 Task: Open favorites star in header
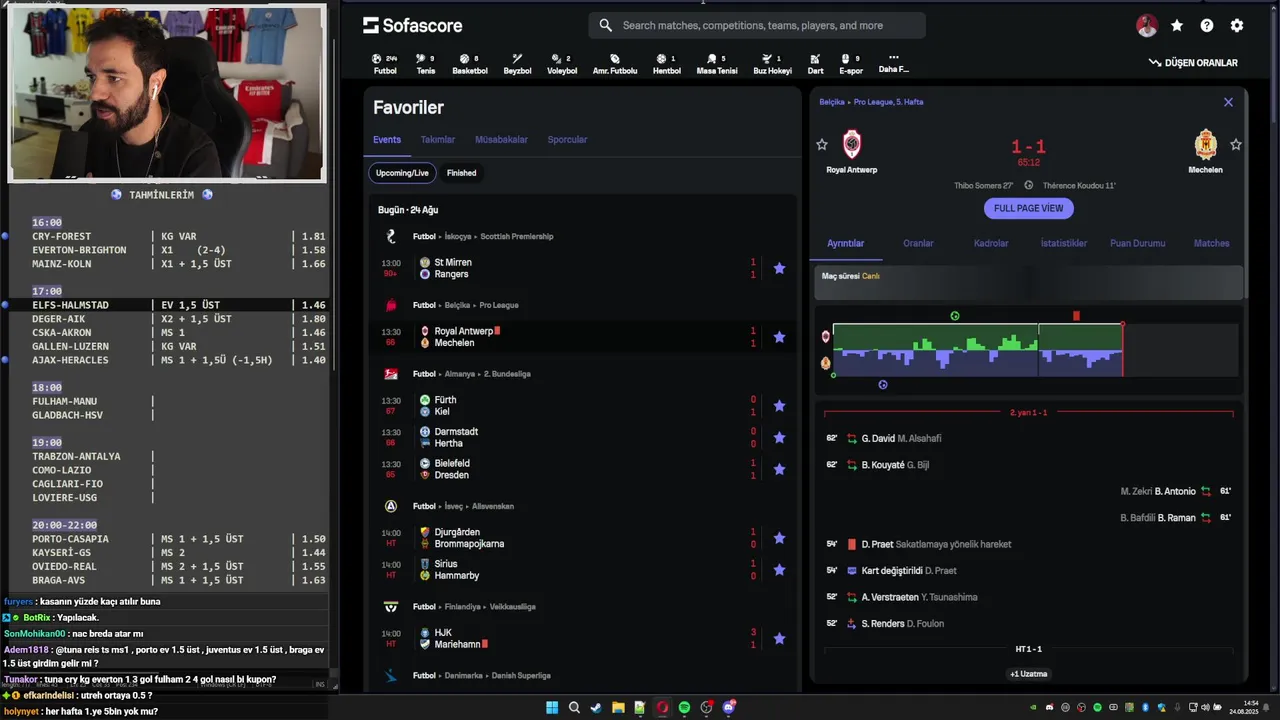pyautogui.click(x=1177, y=26)
